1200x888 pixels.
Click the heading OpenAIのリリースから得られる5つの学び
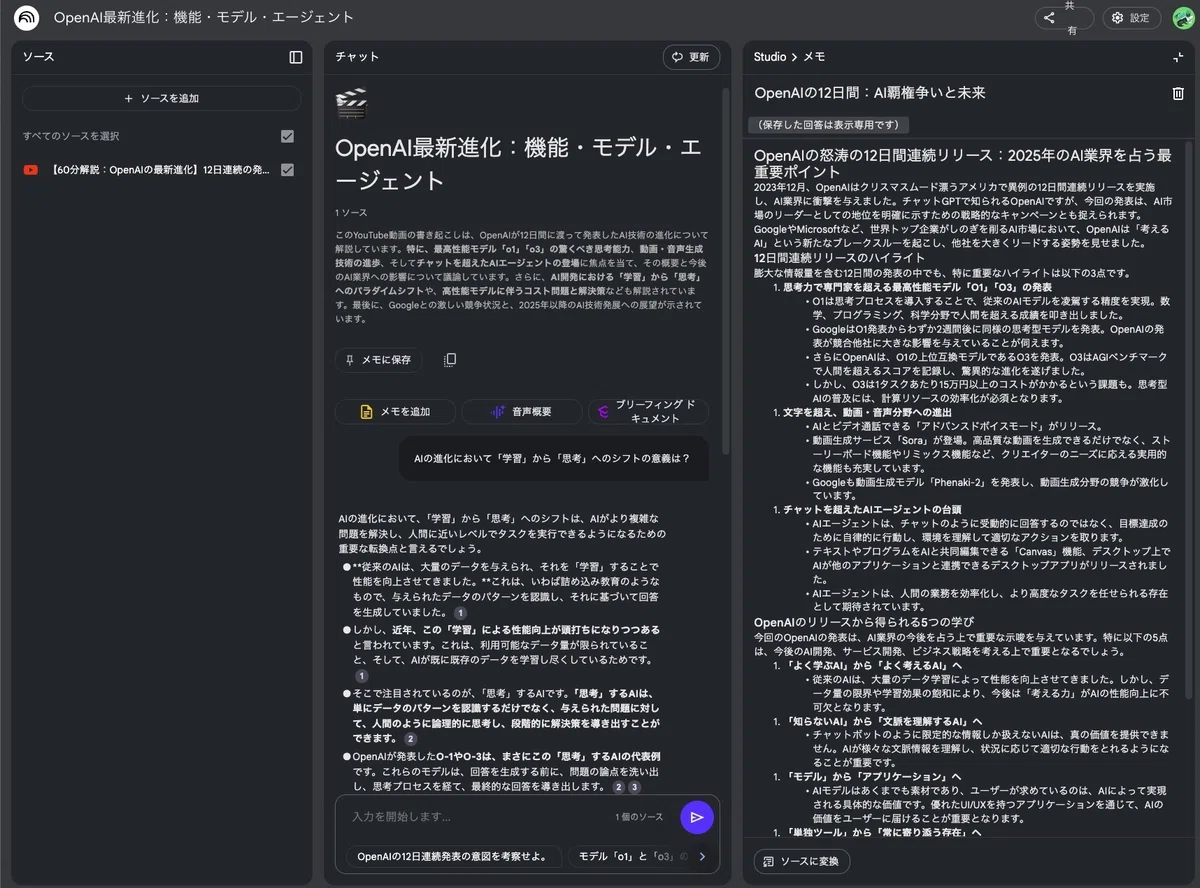[864, 621]
